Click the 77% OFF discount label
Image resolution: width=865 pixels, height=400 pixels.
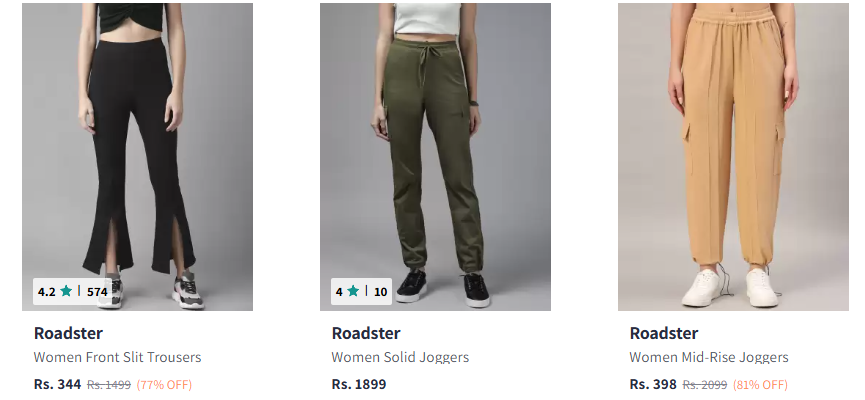pos(164,385)
